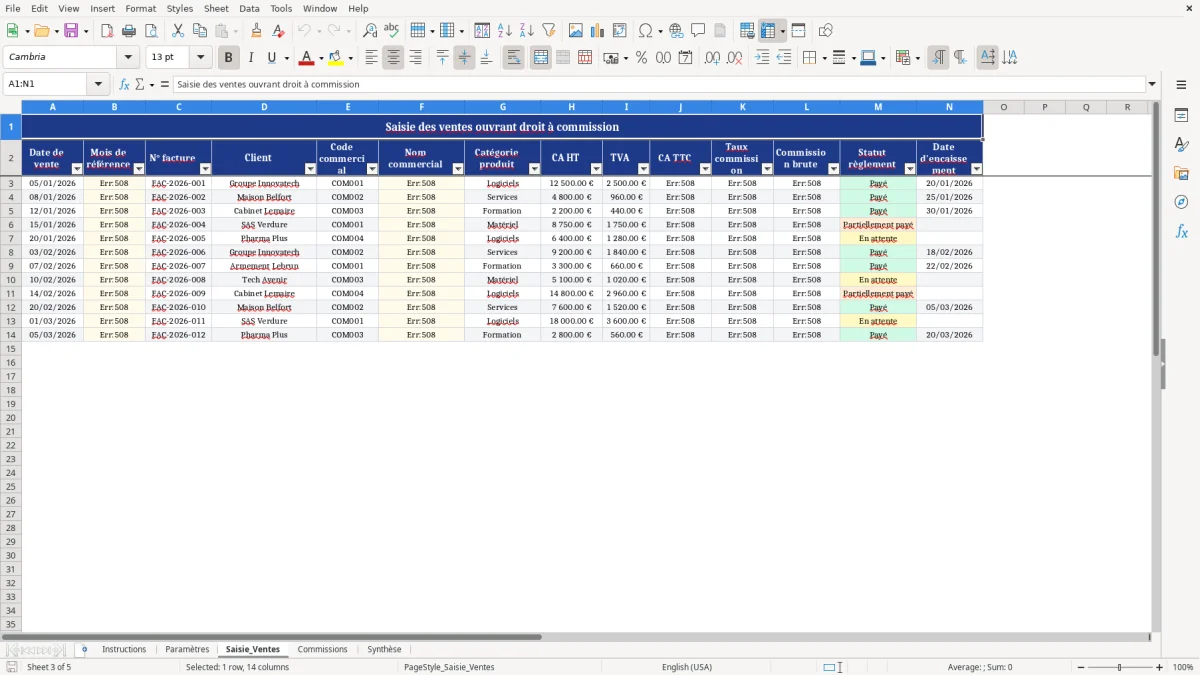The width and height of the screenshot is (1200, 675).
Task: Switch to the Synthèse sheet tab
Action: click(x=384, y=649)
